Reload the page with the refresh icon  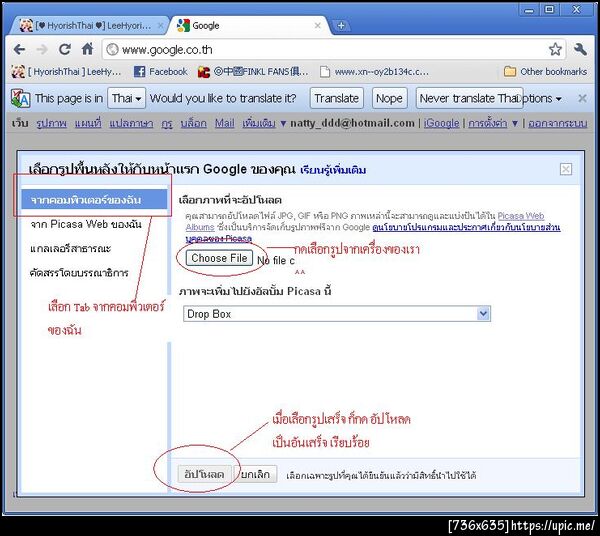pos(65,49)
